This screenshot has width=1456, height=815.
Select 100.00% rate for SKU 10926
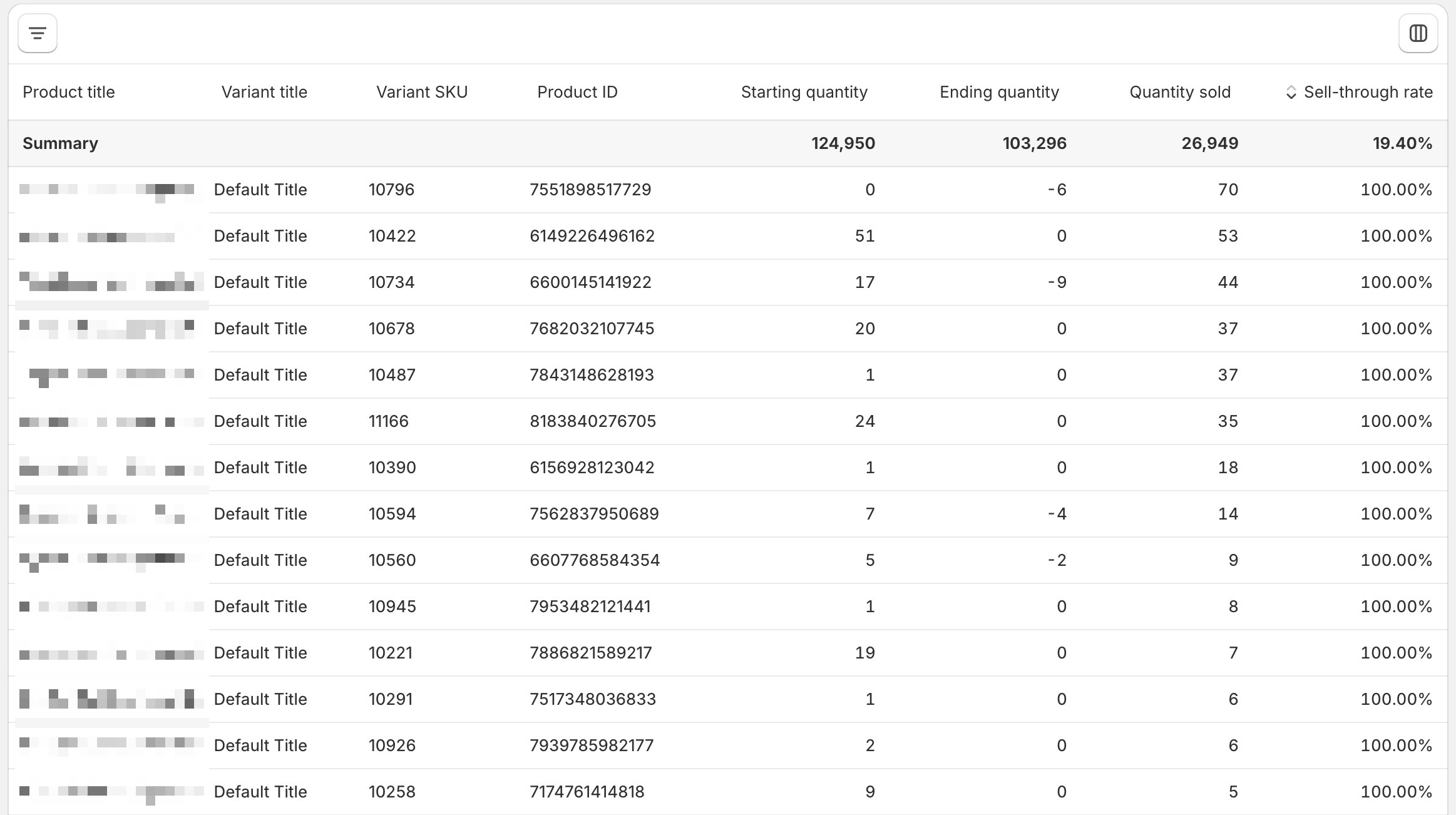click(1397, 746)
